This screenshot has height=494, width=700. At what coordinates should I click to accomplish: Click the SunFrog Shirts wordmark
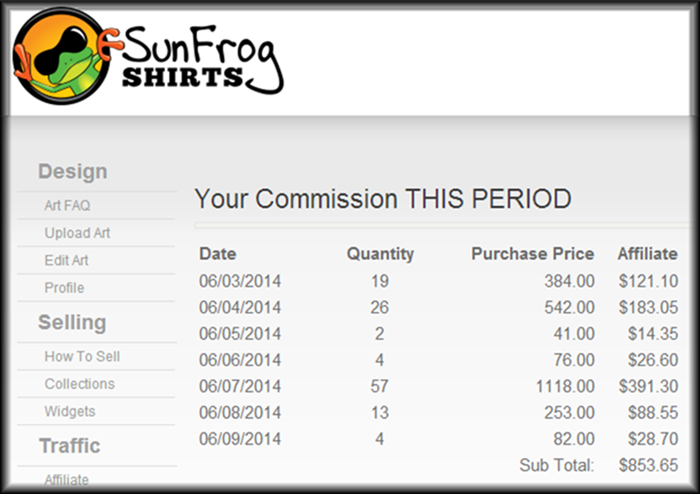[203, 60]
